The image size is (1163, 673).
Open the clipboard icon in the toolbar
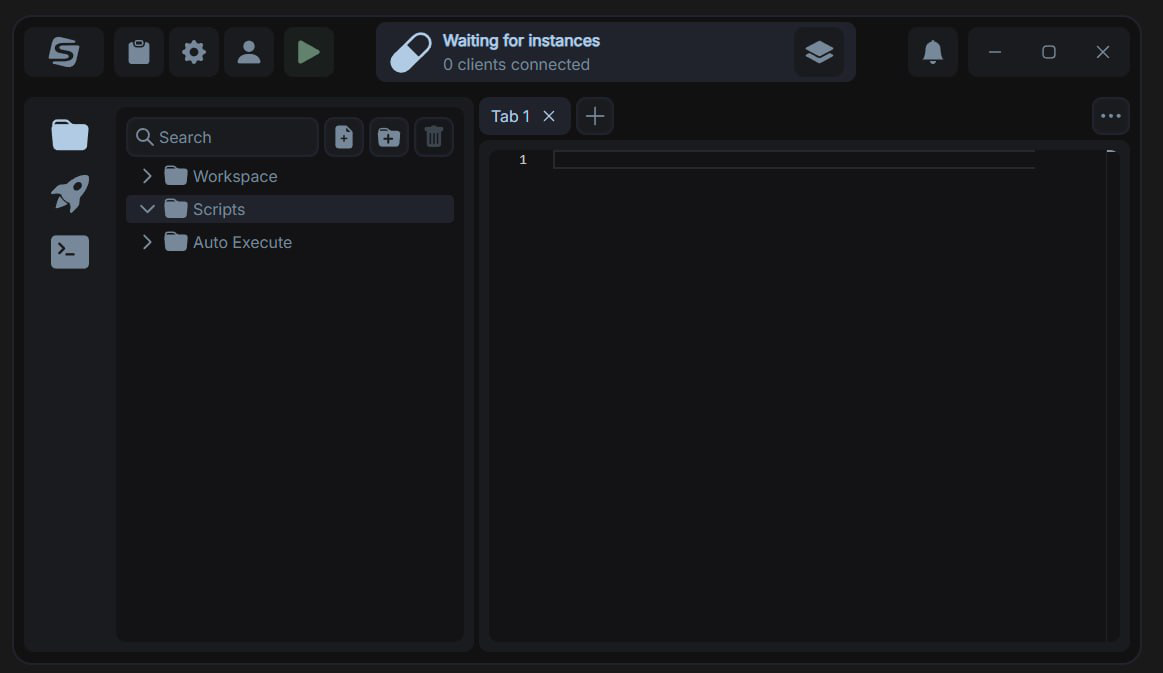[139, 52]
